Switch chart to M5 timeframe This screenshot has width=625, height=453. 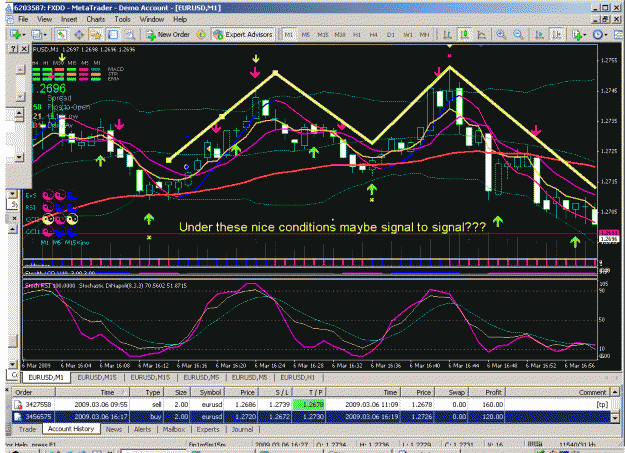pyautogui.click(x=305, y=35)
